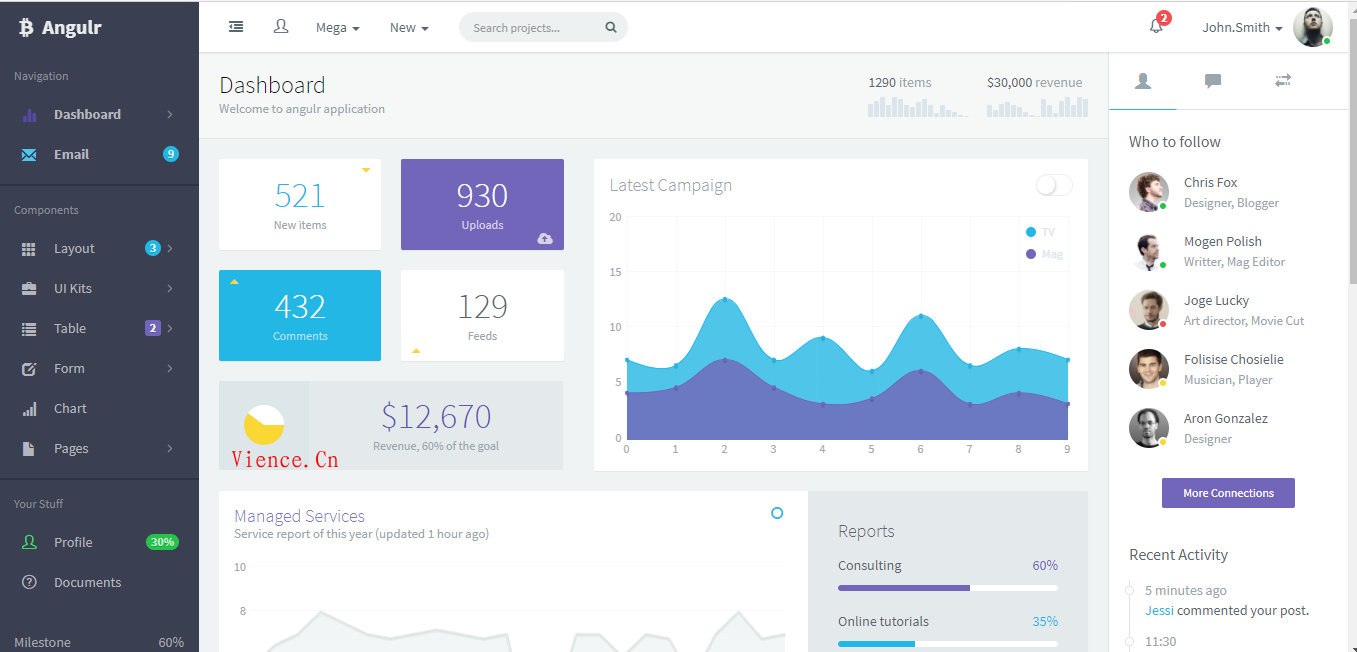This screenshot has width=1357, height=652.
Task: Click the sidebar collapse icon in header
Action: (236, 27)
